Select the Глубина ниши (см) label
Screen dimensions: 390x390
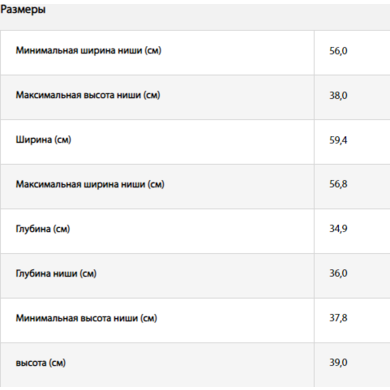tap(56, 274)
